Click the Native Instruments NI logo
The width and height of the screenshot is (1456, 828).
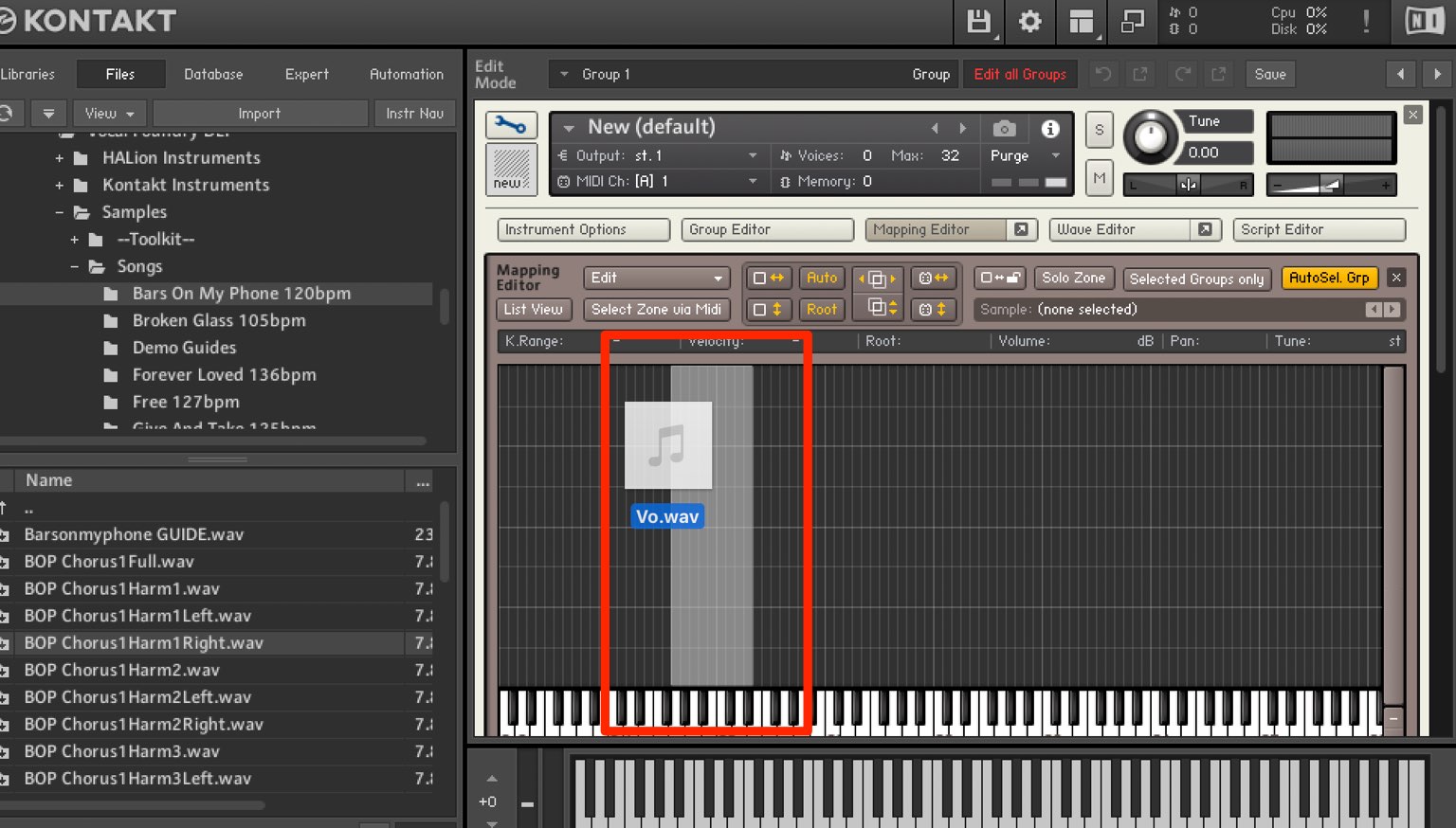click(x=1425, y=22)
